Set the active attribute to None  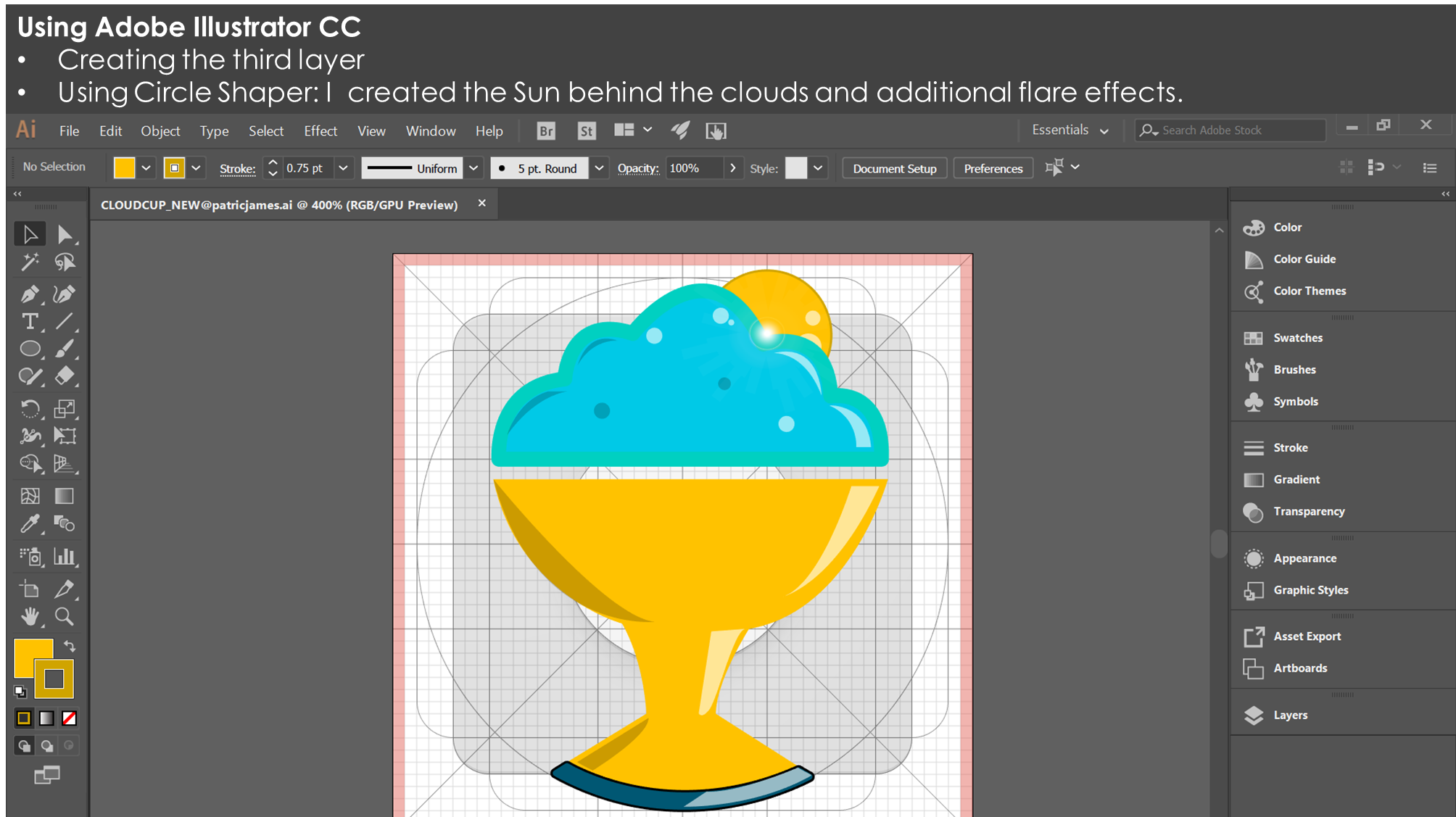click(70, 718)
